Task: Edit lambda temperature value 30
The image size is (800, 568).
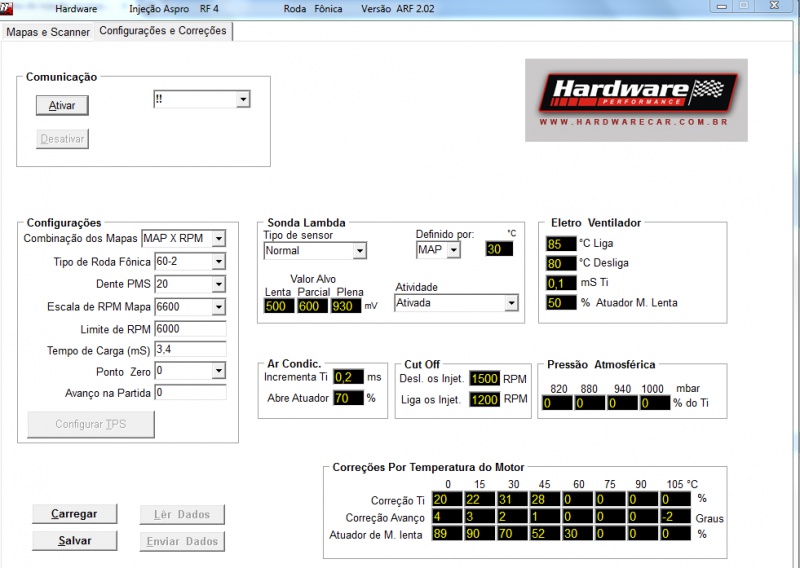Action: [x=499, y=249]
